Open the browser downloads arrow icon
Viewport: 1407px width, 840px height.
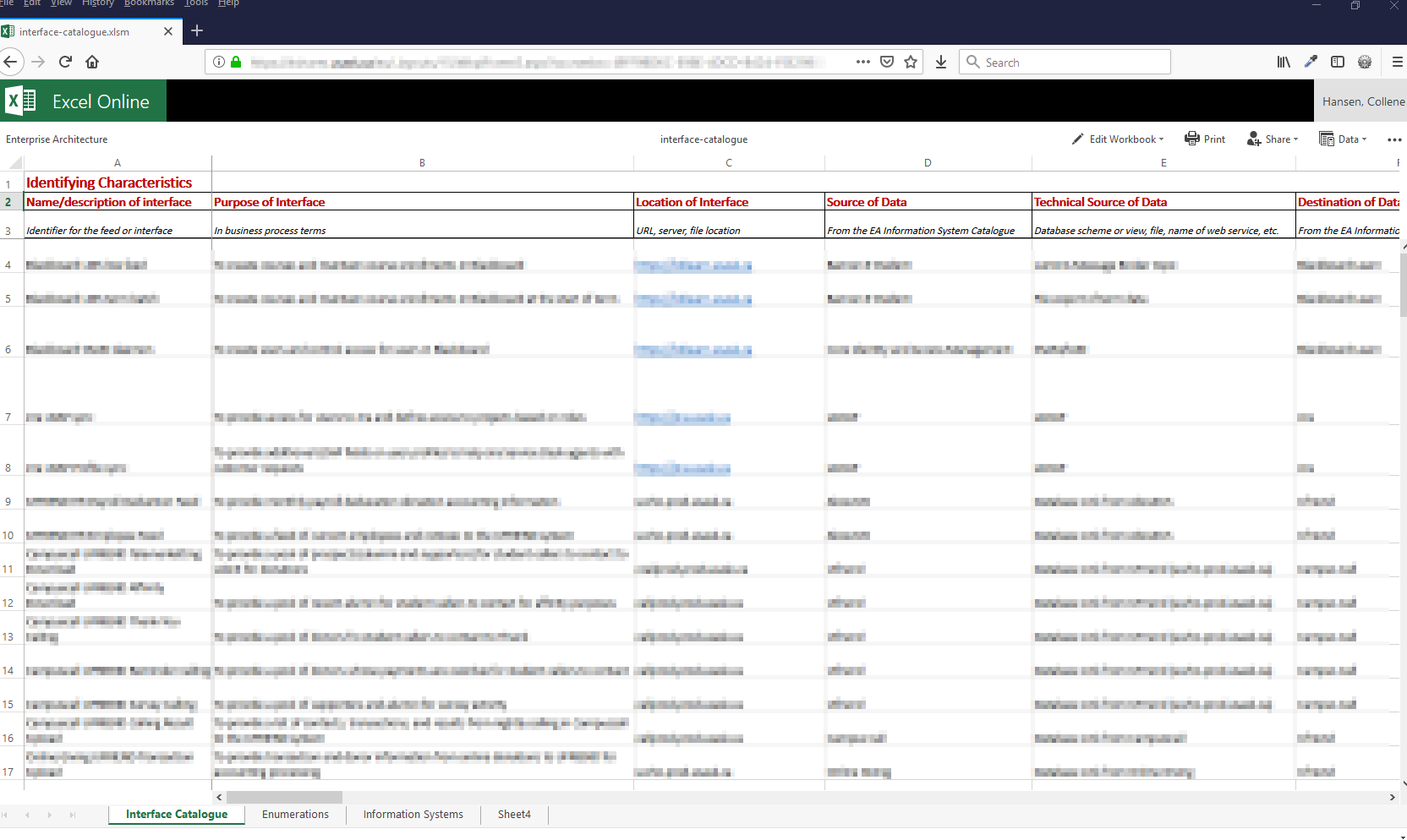tap(940, 62)
